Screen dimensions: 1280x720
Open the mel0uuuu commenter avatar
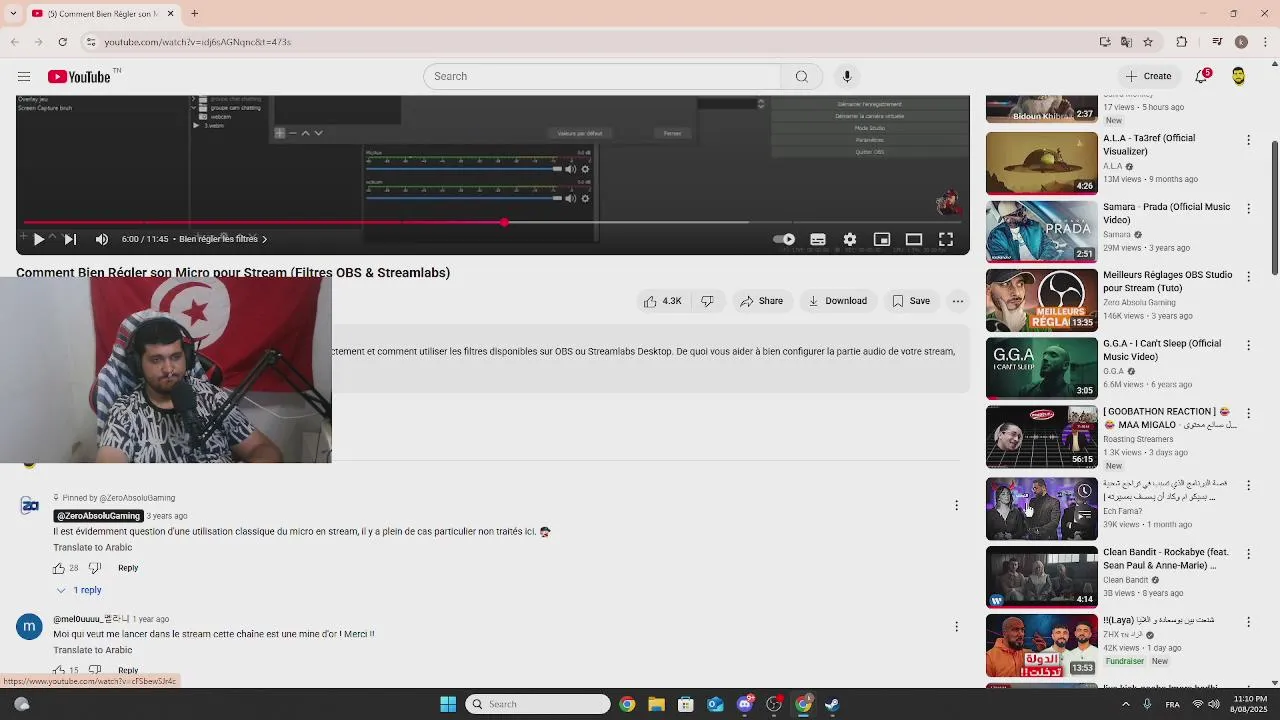tap(29, 626)
